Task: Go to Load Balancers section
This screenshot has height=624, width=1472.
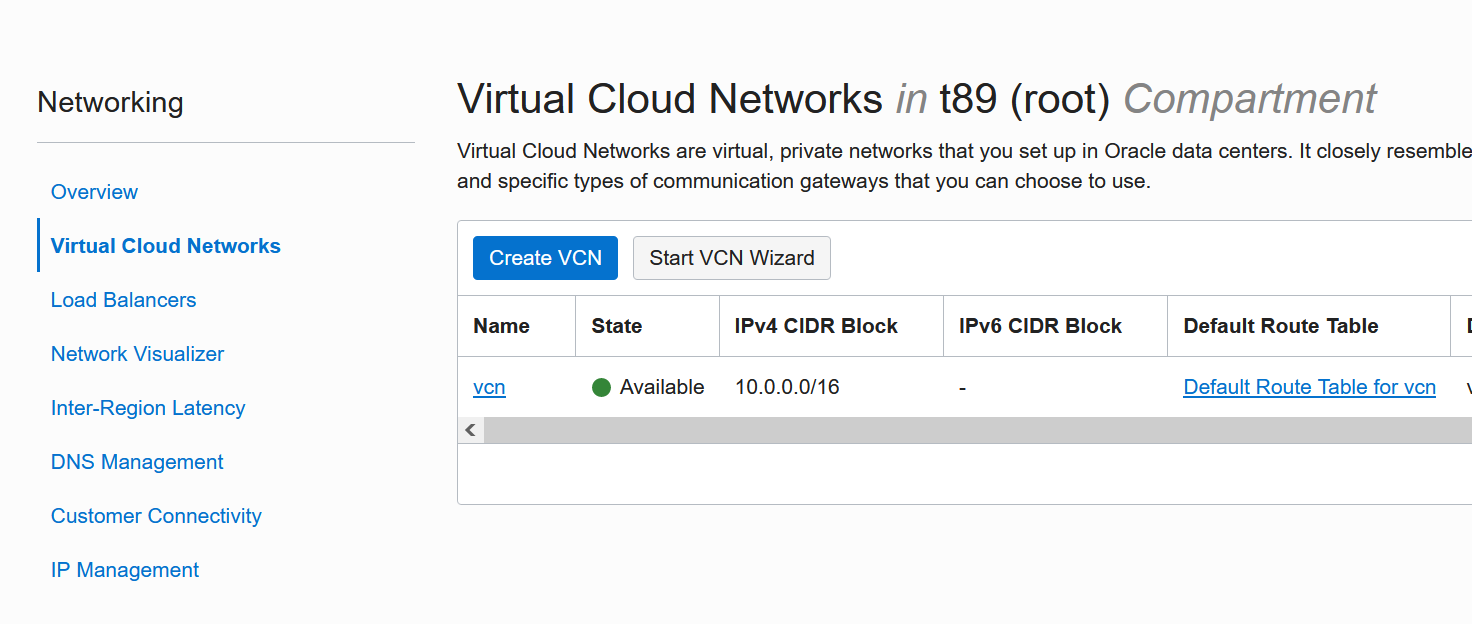Action: point(123,300)
